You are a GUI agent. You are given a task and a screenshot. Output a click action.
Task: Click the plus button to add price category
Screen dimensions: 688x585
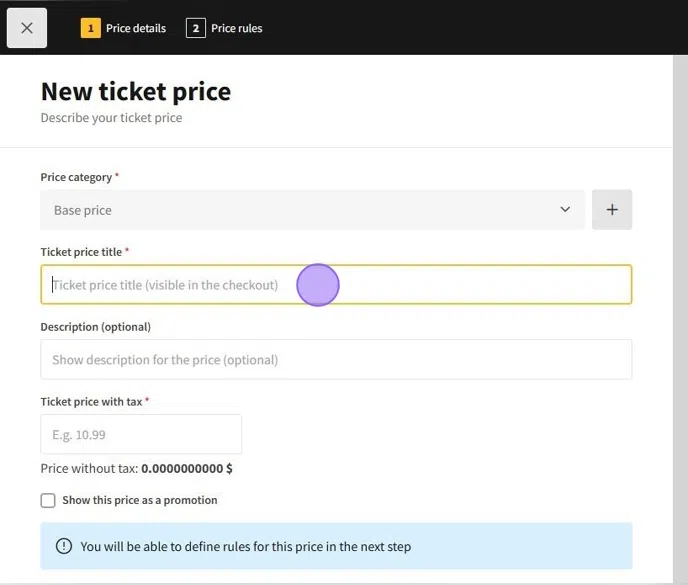612,210
